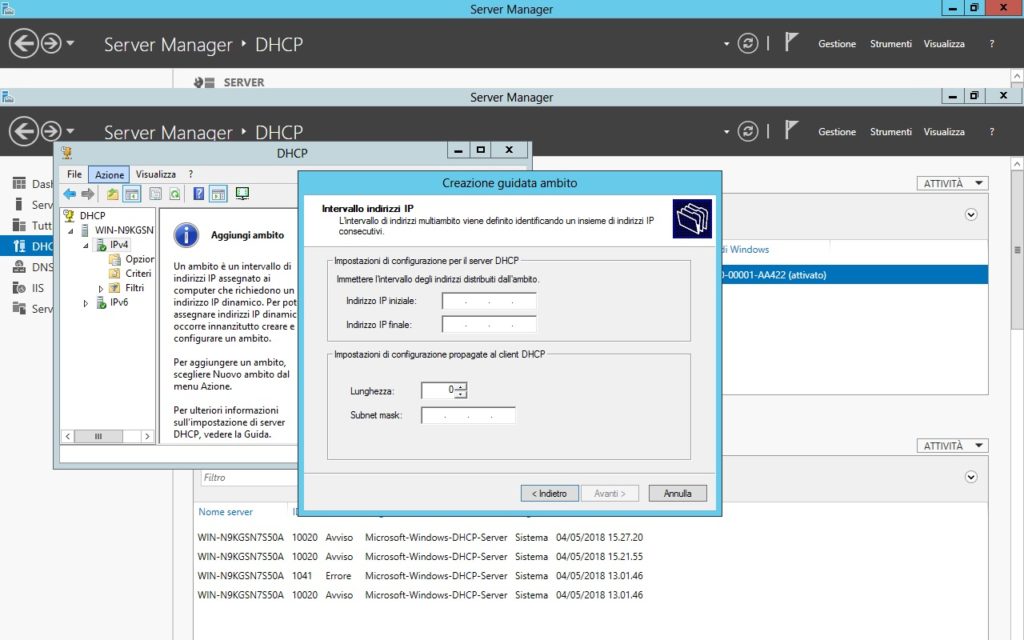The height and width of the screenshot is (640, 1024).
Task: Open the ? help menu in DHCP console
Action: click(x=191, y=174)
